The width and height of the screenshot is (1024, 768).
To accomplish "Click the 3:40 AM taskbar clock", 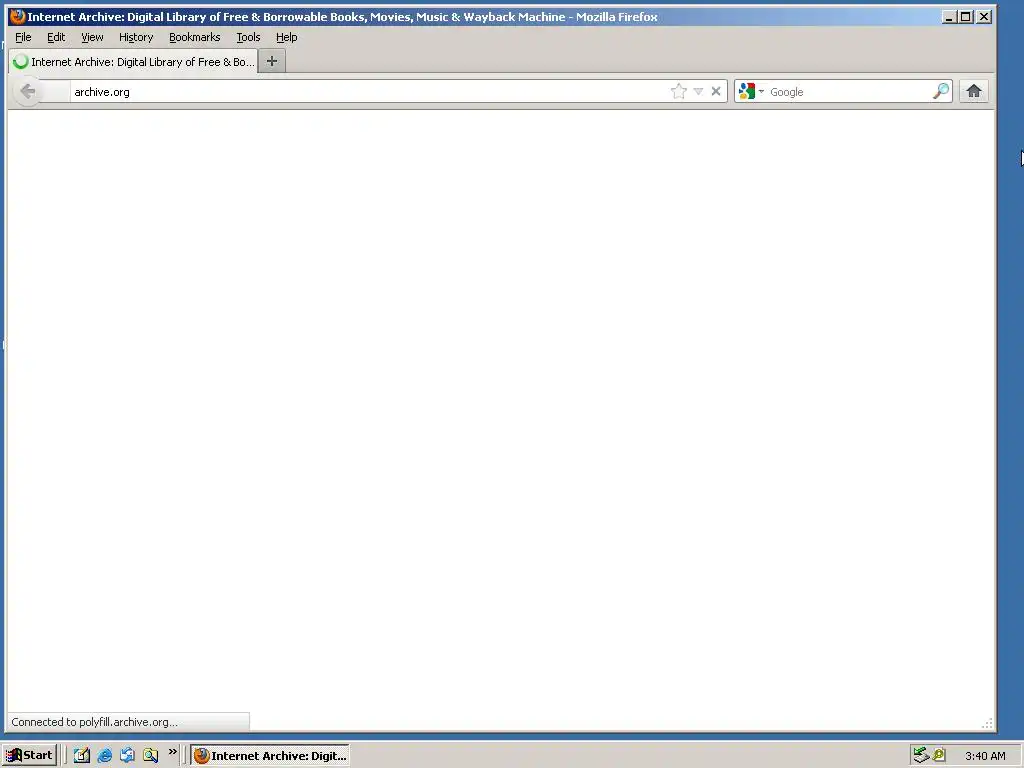I will 985,756.
